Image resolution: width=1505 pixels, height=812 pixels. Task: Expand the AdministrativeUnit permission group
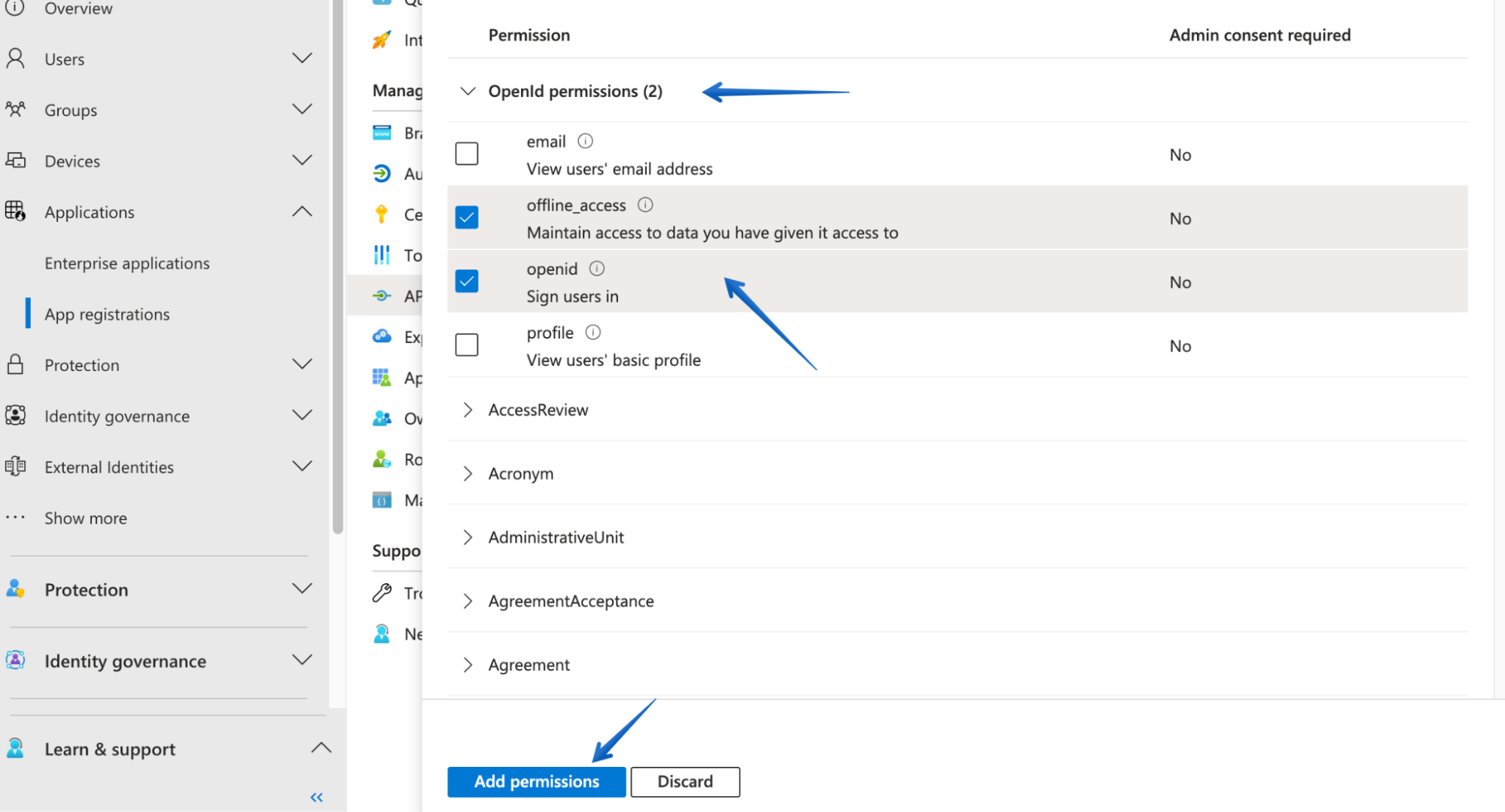pyautogui.click(x=468, y=537)
